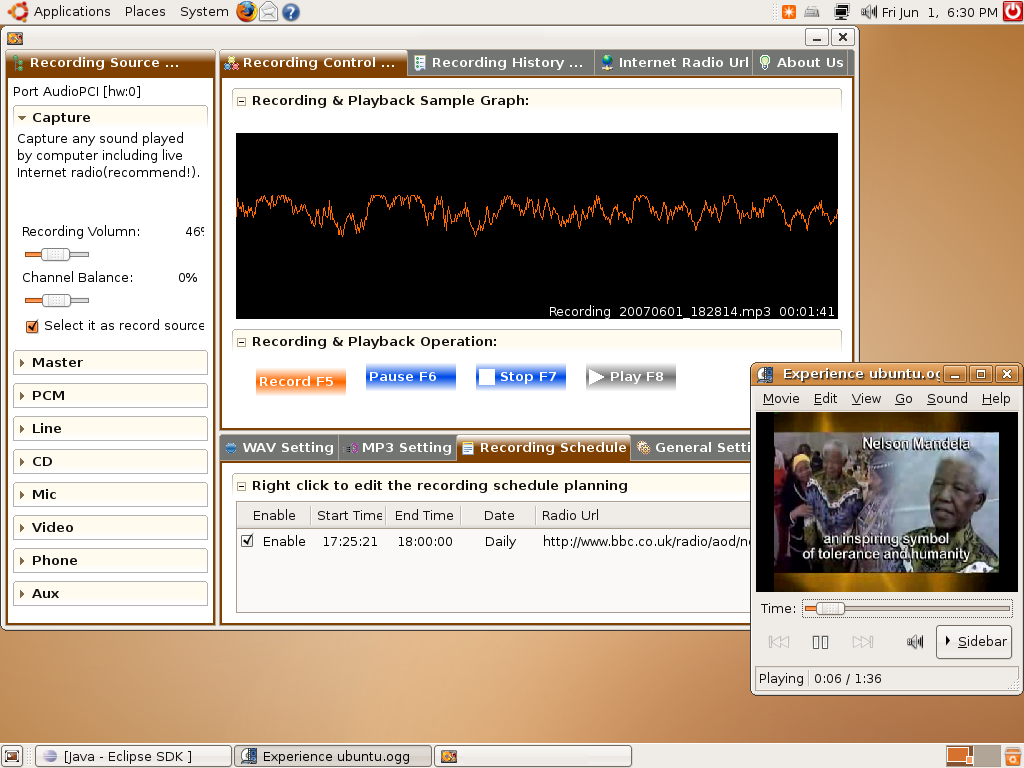
Task: Click the volume speaker icon in top panel
Action: [x=869, y=12]
